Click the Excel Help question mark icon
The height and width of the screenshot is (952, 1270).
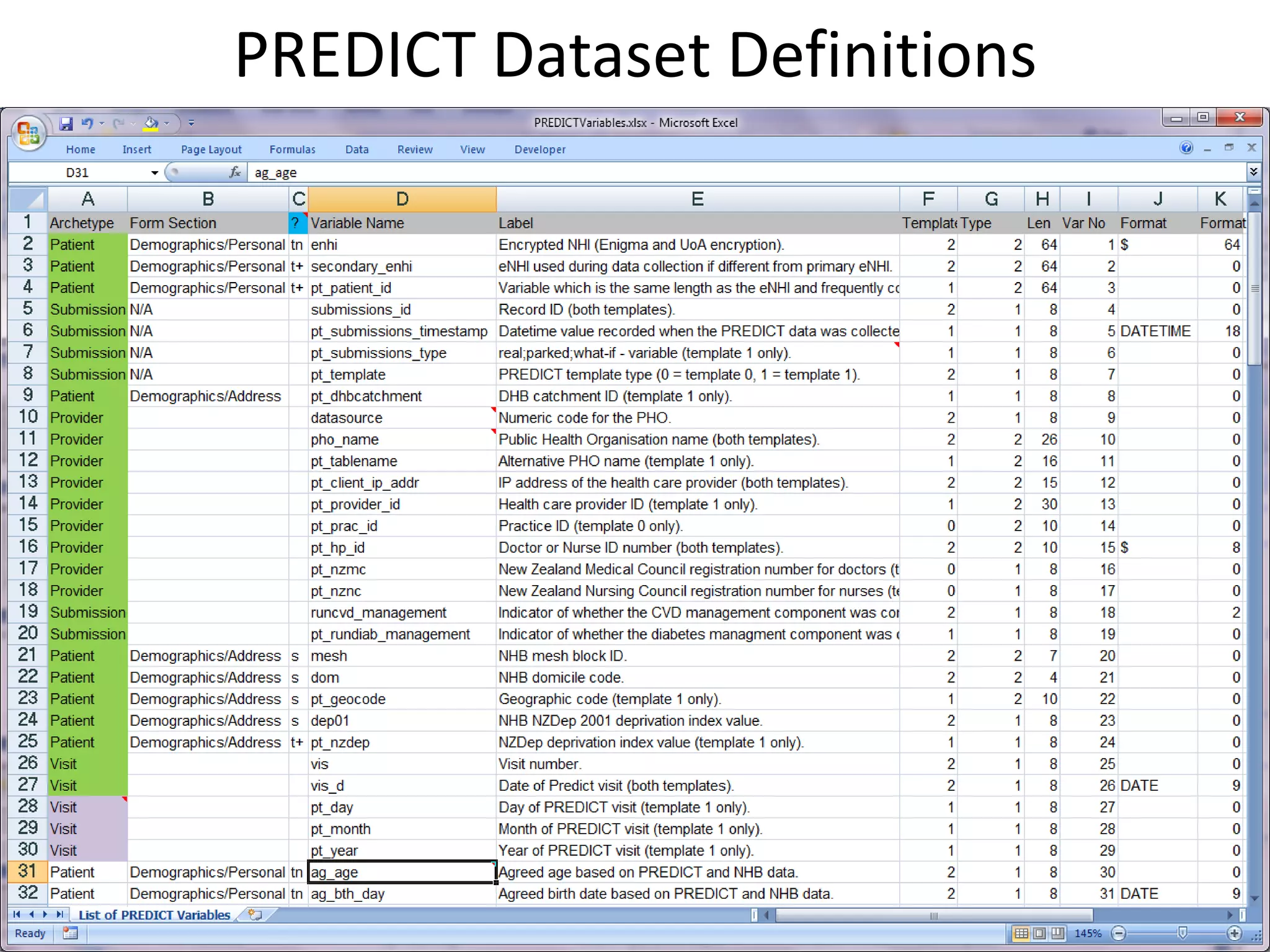click(x=1186, y=148)
